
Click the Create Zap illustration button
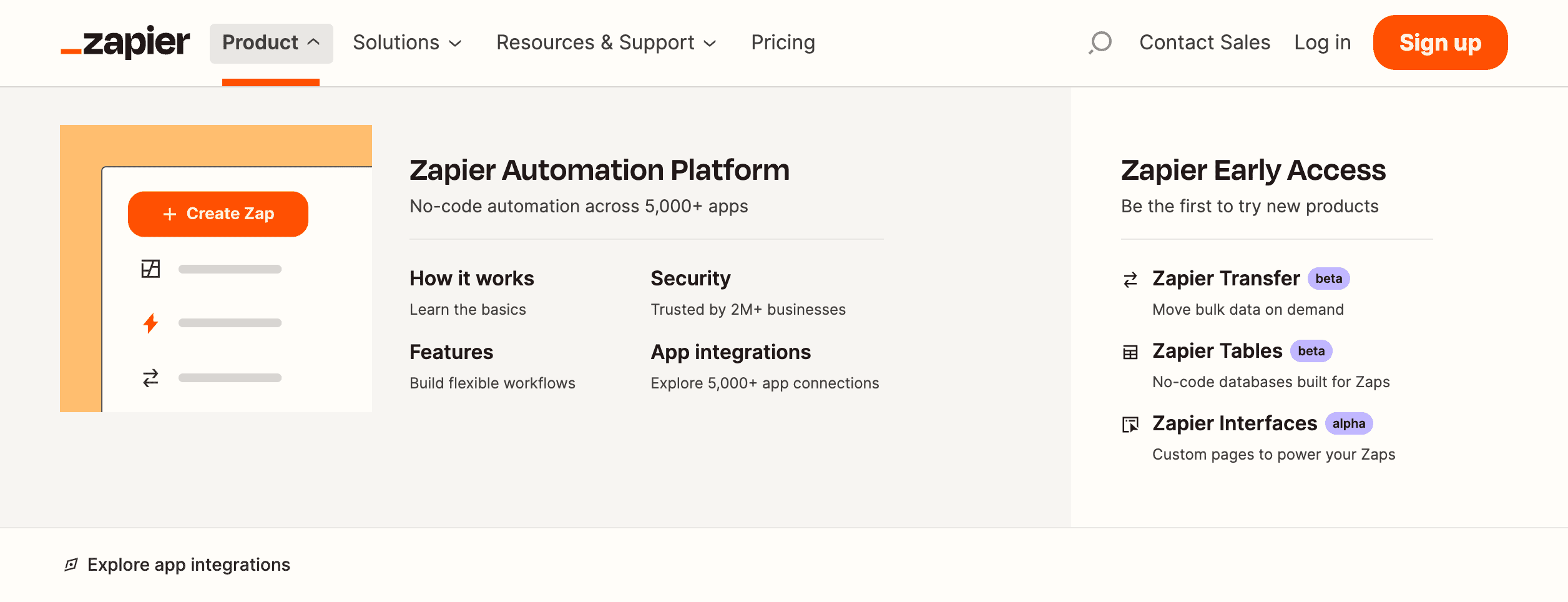(218, 214)
